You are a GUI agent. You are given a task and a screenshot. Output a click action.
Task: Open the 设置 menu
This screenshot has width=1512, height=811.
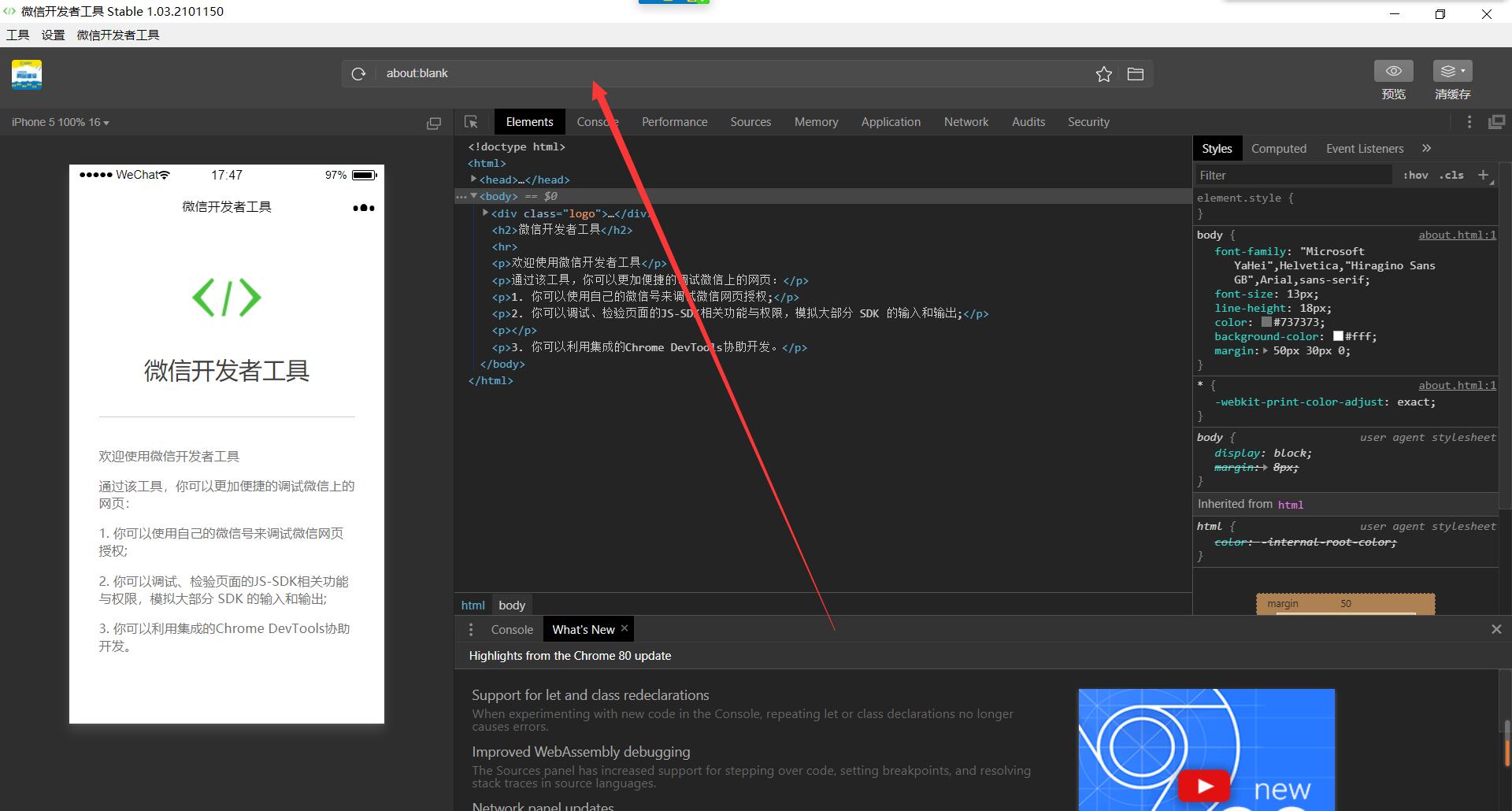pos(53,35)
